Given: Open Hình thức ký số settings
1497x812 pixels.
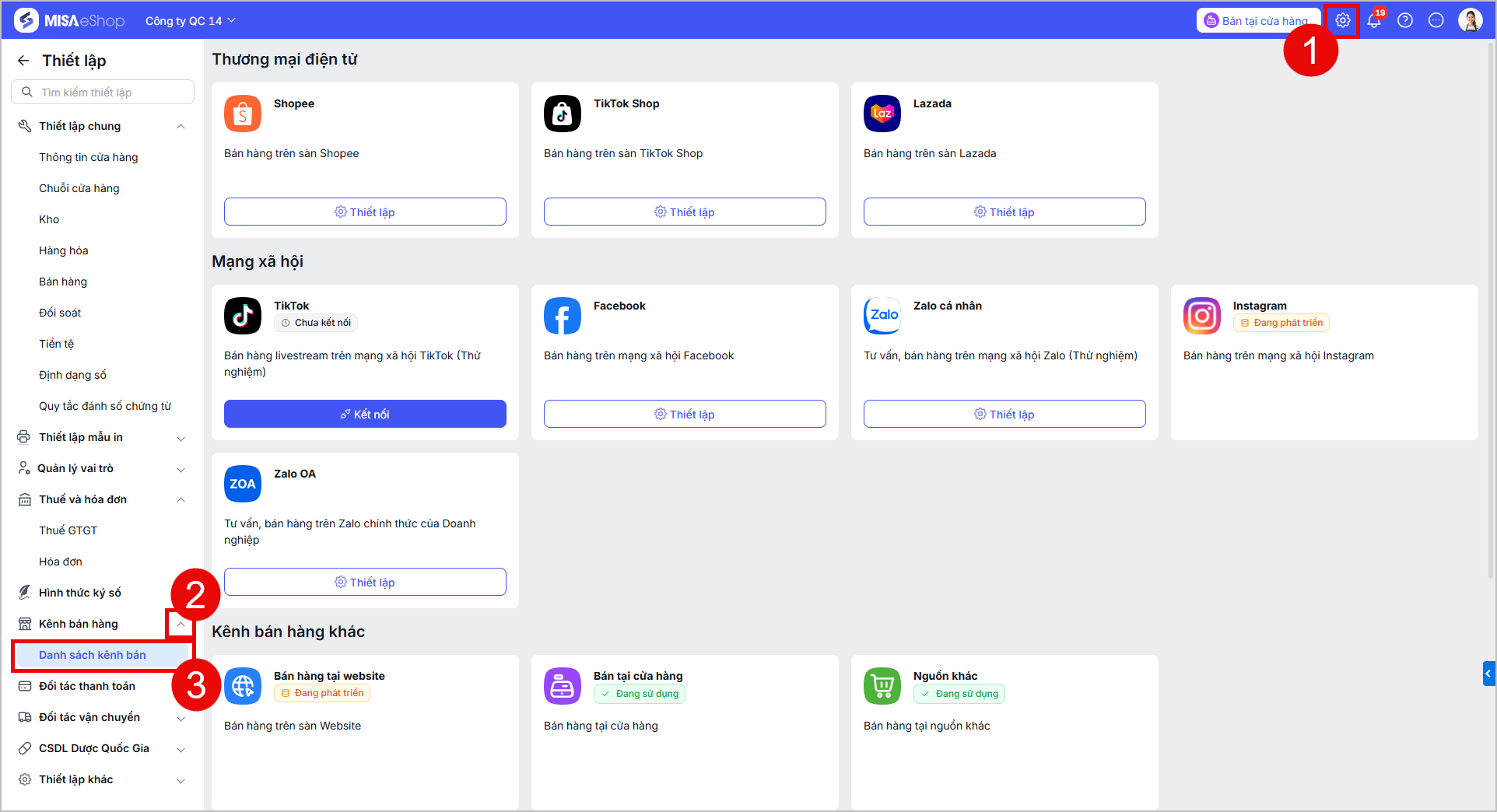Looking at the screenshot, I should (80, 593).
